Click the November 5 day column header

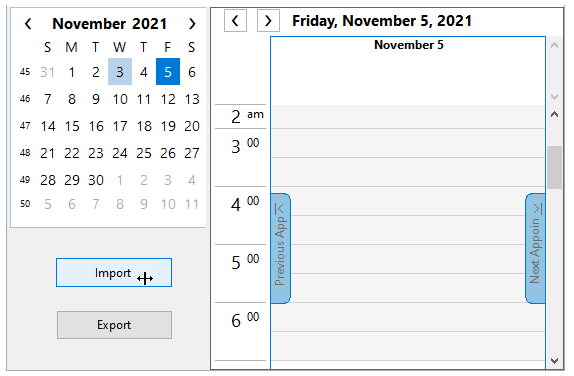(408, 45)
